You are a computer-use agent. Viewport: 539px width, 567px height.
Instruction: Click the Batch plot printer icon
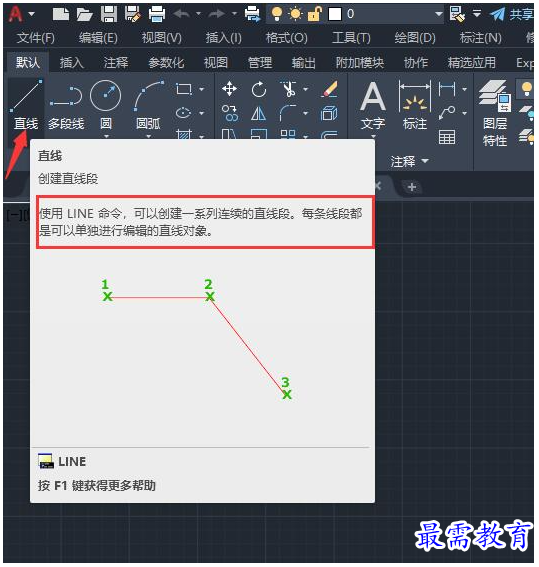(x=252, y=14)
